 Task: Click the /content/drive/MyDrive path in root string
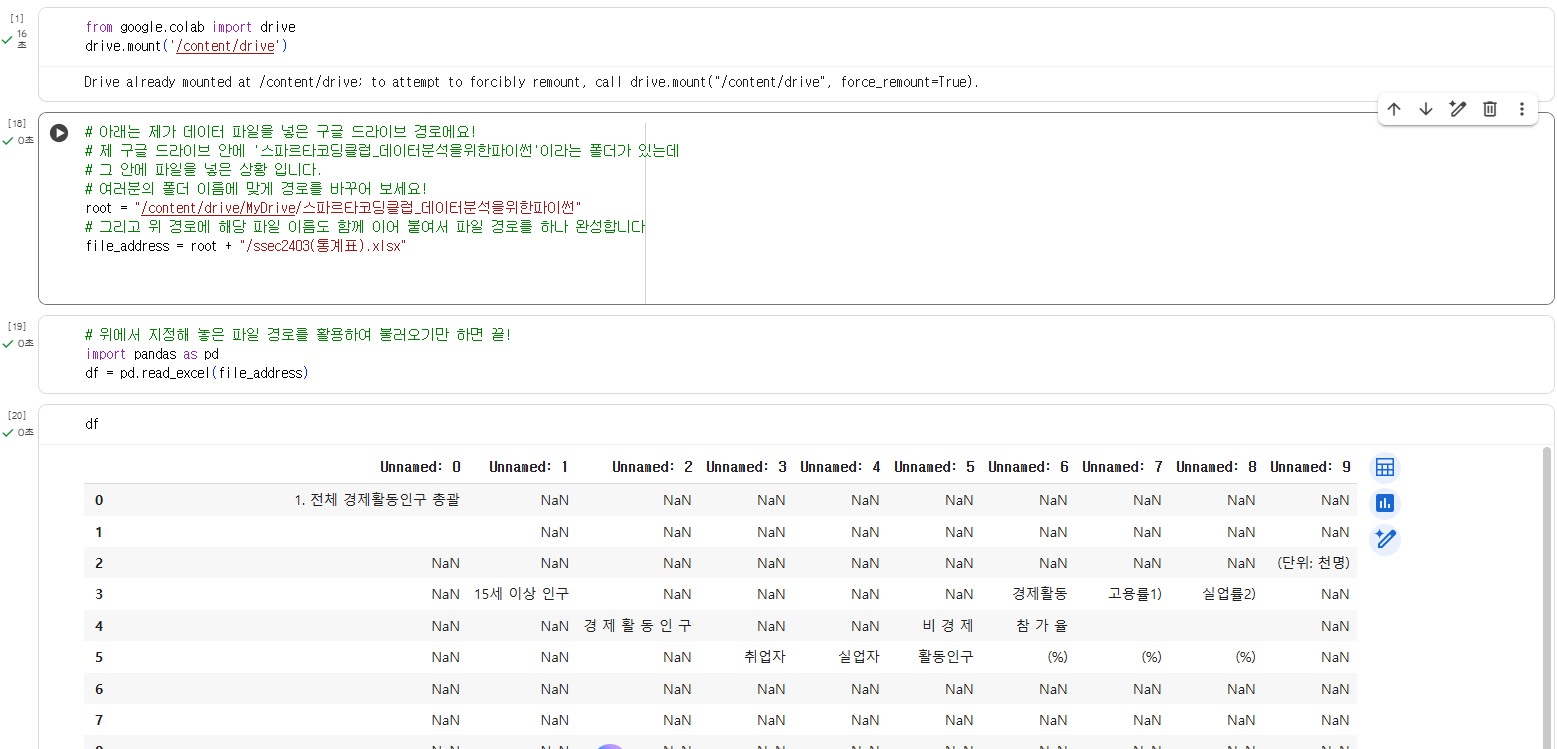(217, 207)
